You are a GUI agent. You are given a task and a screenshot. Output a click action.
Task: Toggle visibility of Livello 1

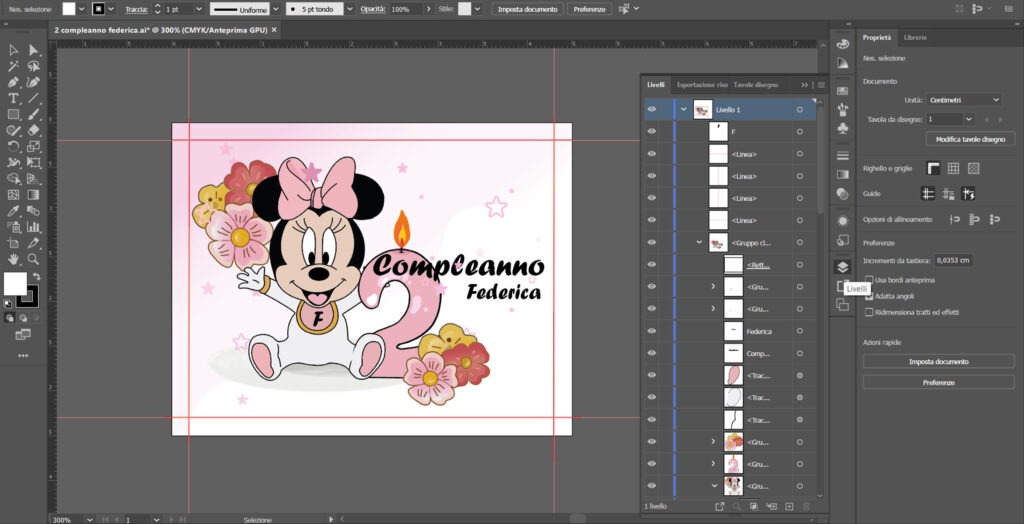coord(651,110)
